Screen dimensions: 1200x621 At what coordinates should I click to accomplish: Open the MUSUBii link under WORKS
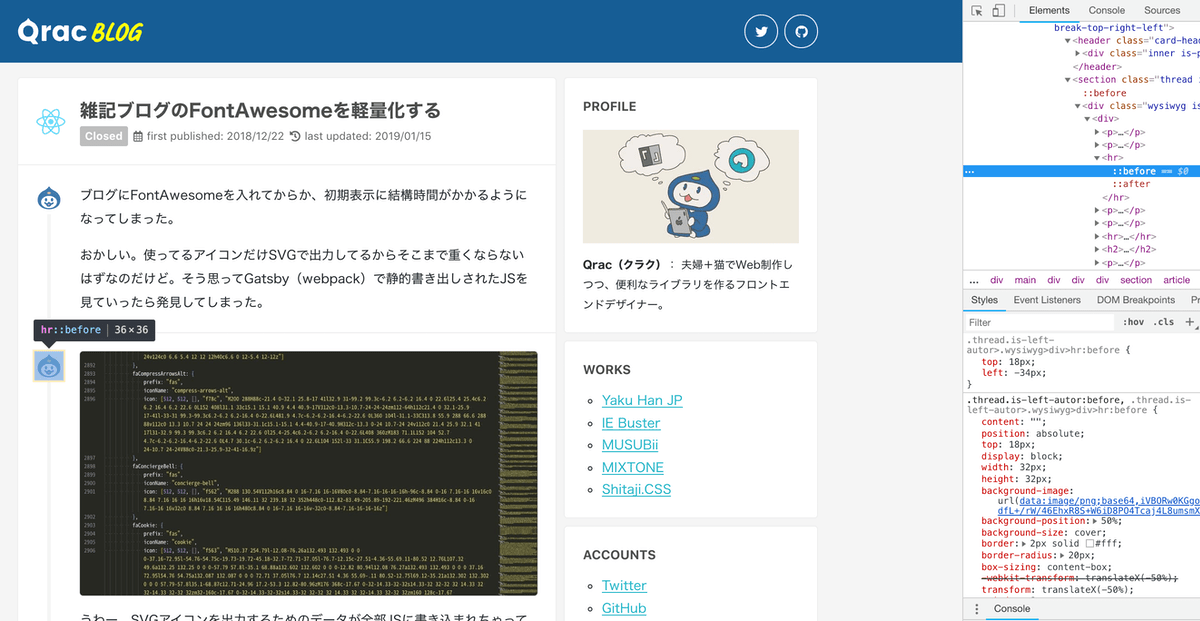pos(630,445)
